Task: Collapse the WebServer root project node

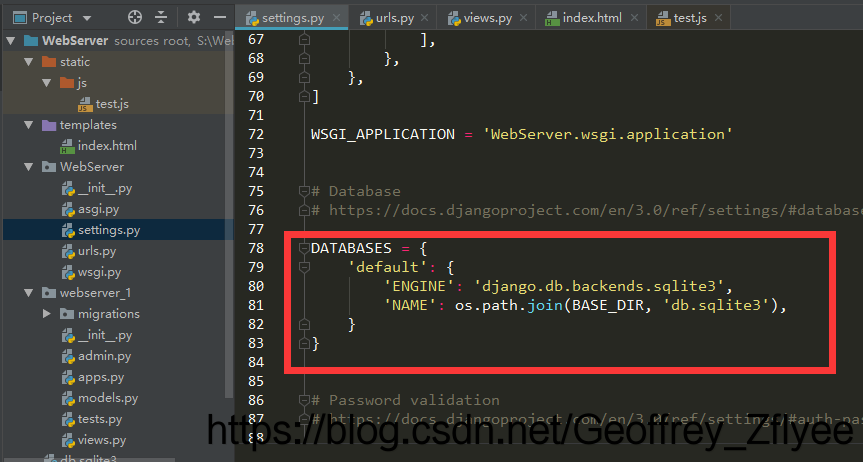Action: (10, 41)
